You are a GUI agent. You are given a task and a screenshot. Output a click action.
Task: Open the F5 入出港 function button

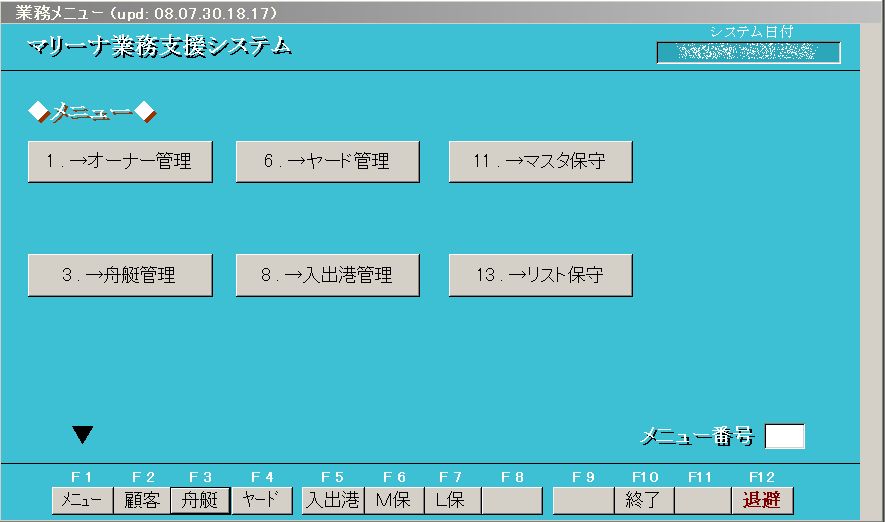332,500
